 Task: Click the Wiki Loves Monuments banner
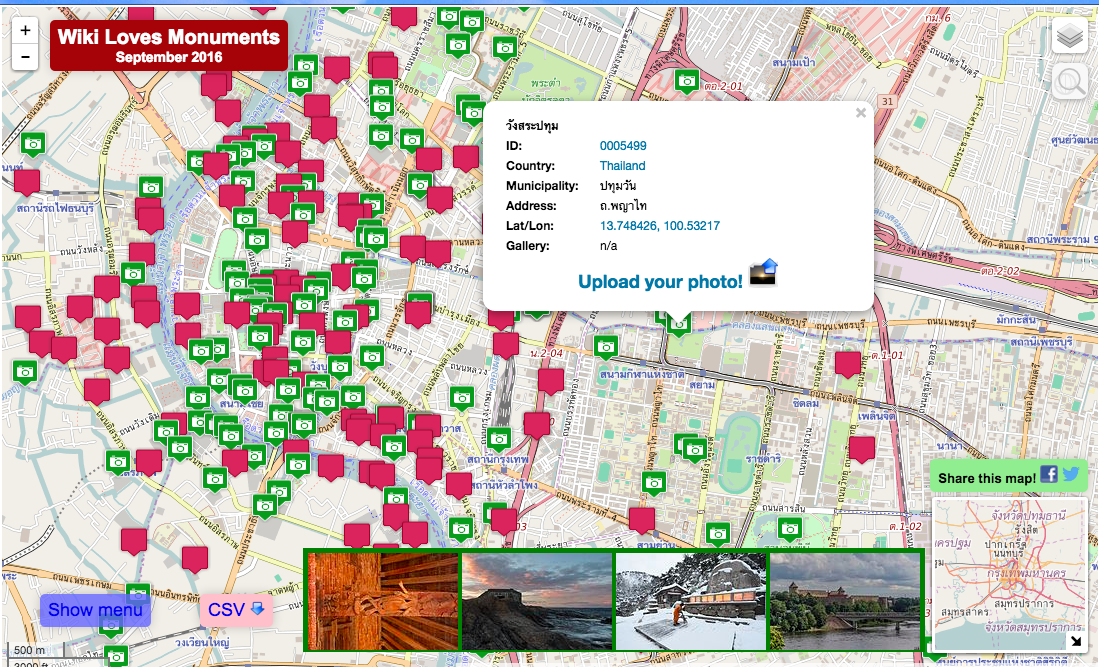pos(169,45)
